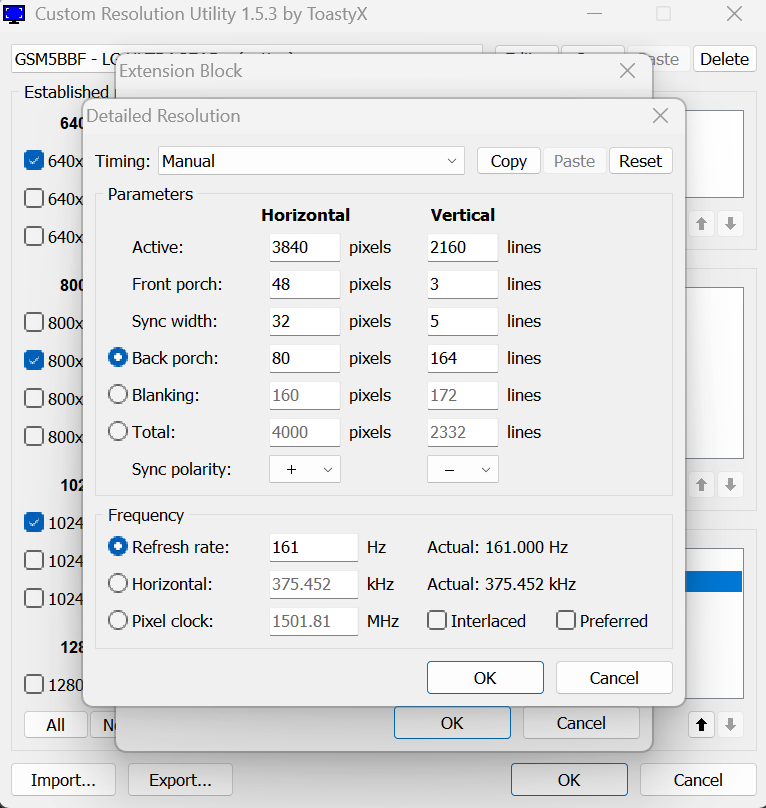Click the black move-up arrow at bottom right
The width and height of the screenshot is (766, 808).
pyautogui.click(x=701, y=725)
